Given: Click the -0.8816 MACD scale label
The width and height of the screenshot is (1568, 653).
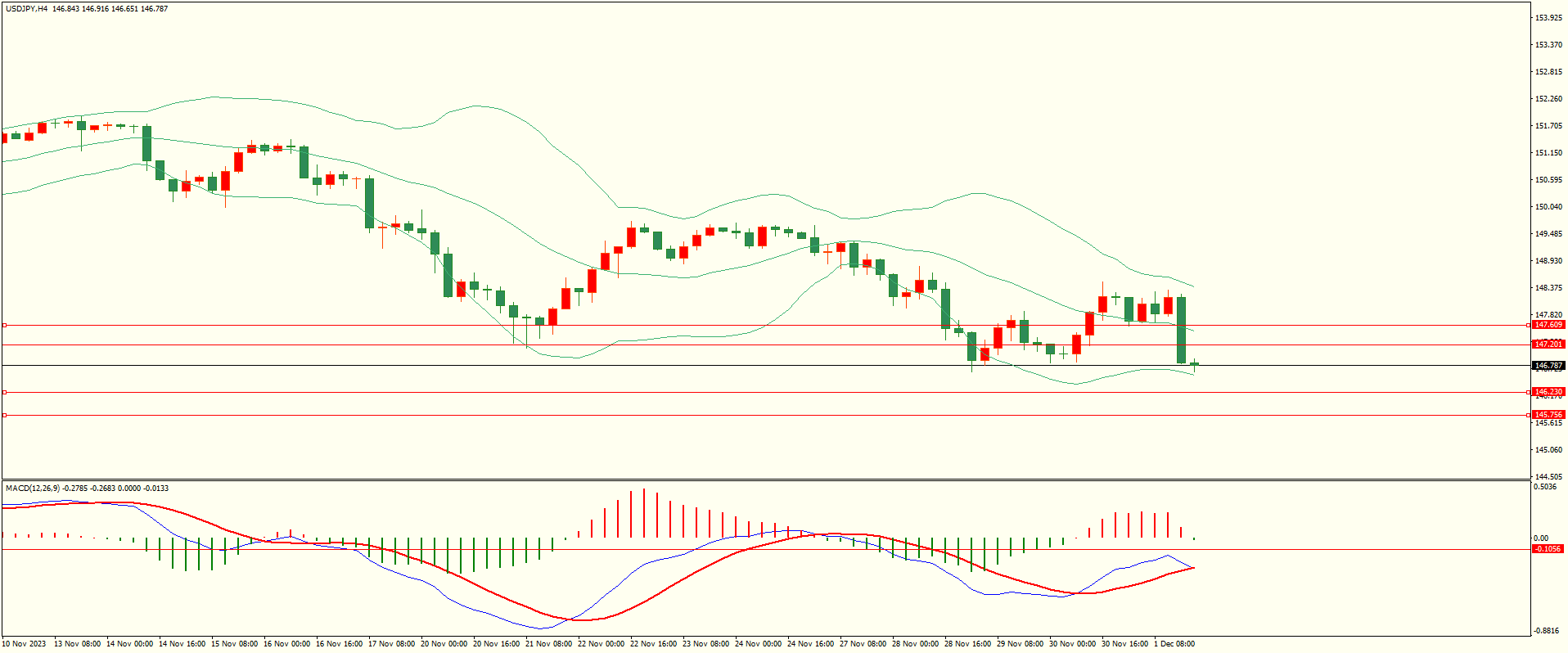Looking at the screenshot, I should pyautogui.click(x=1548, y=631).
